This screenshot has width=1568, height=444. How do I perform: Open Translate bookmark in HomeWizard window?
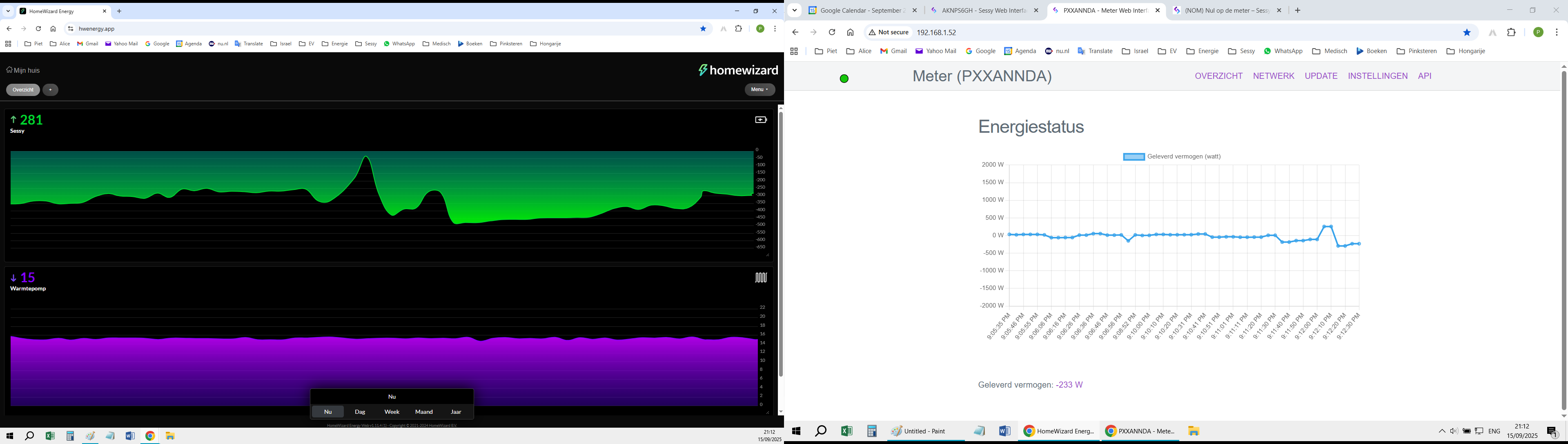pyautogui.click(x=249, y=44)
